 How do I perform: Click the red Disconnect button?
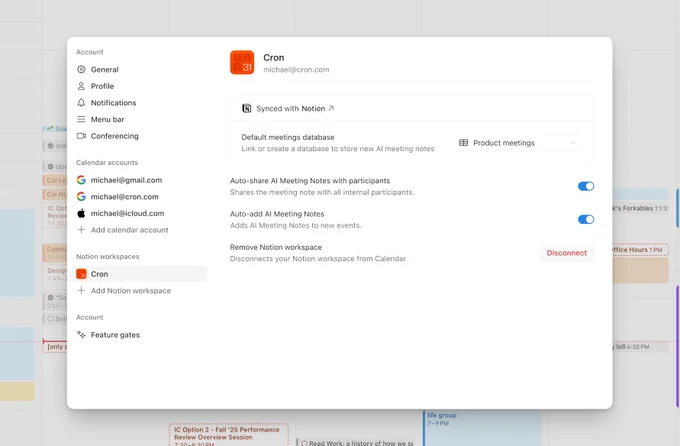tap(566, 253)
